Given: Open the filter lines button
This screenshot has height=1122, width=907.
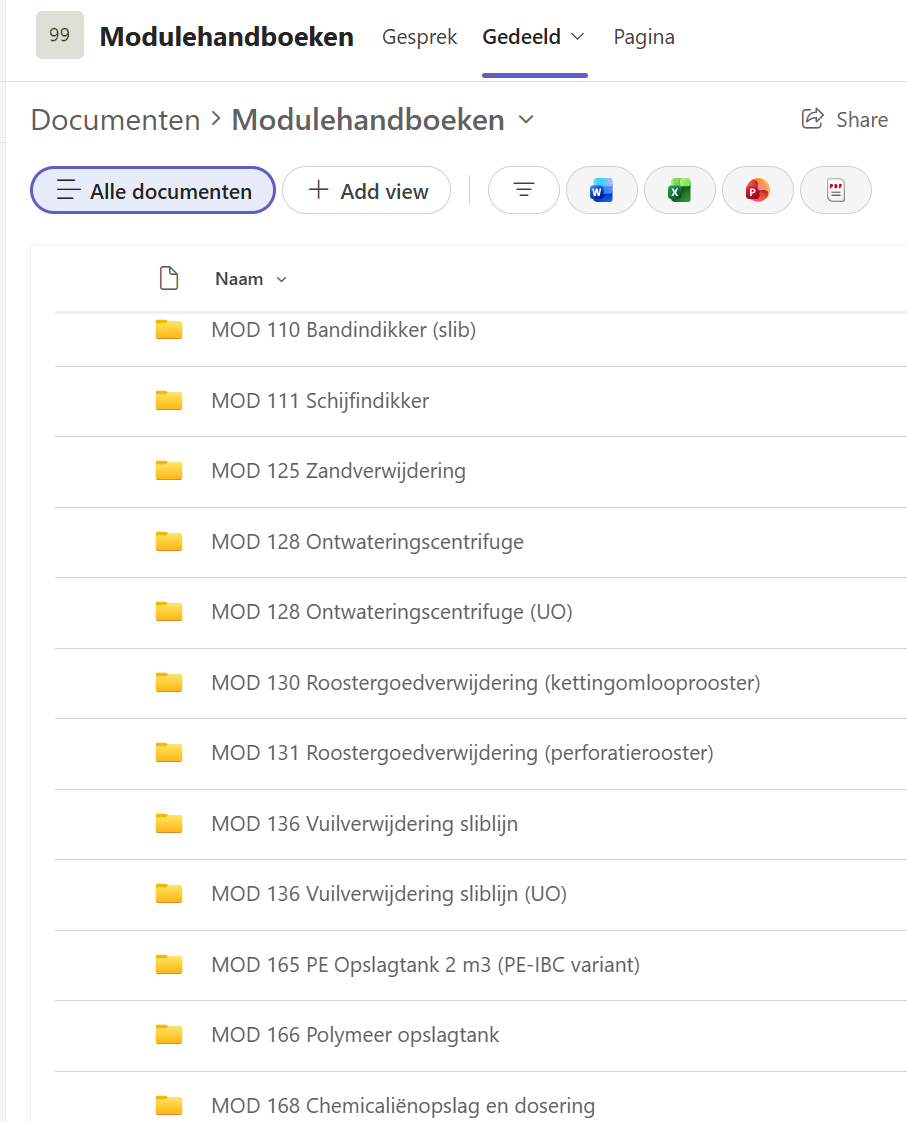Looking at the screenshot, I should [x=524, y=190].
